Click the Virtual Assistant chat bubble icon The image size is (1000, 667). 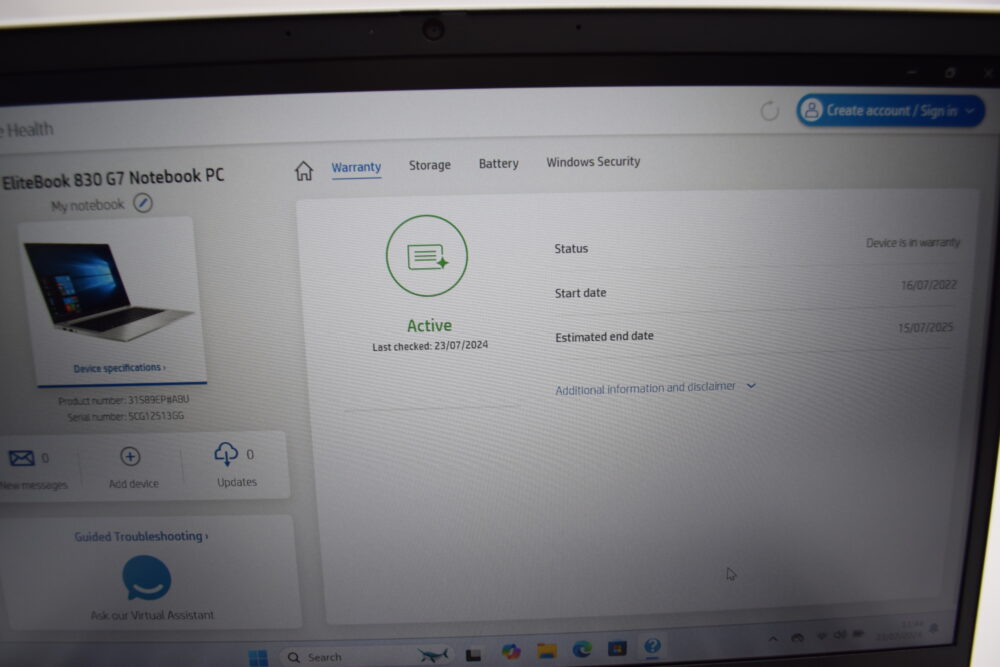coord(147,578)
